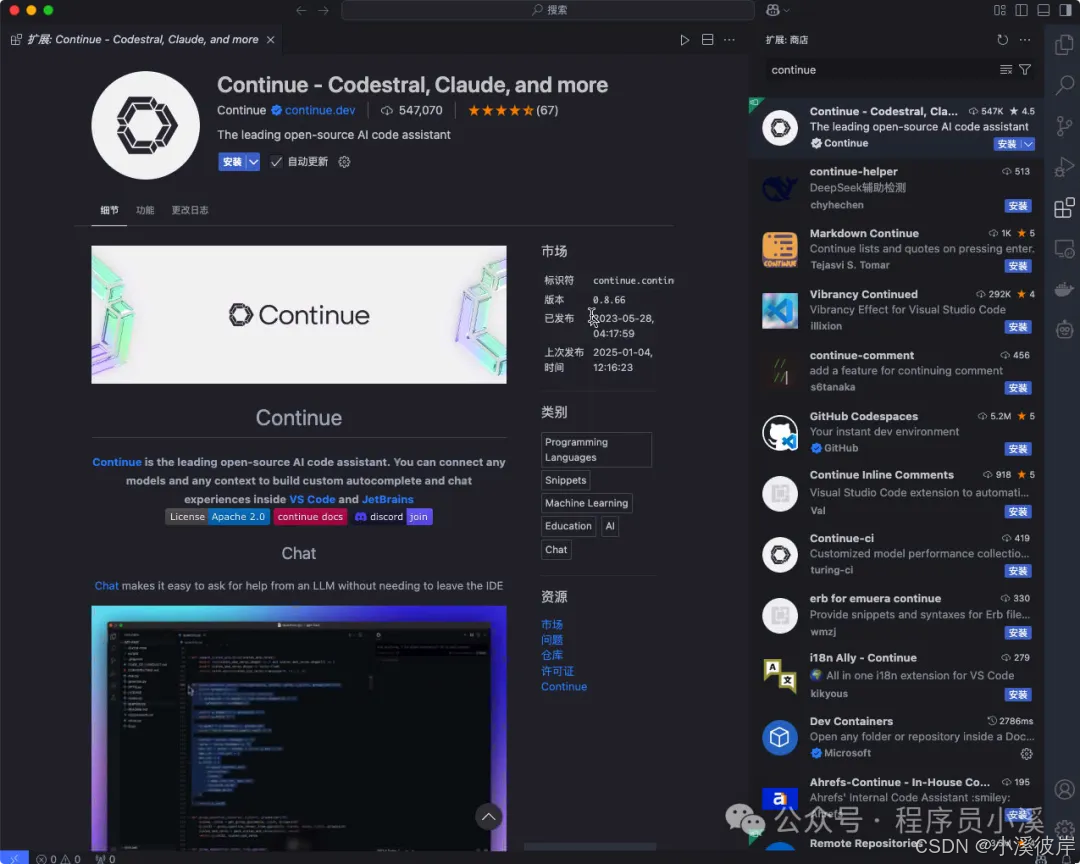The width and height of the screenshot is (1080, 864).
Task: Open the Accounts icon in activity bar
Action: (1064, 789)
